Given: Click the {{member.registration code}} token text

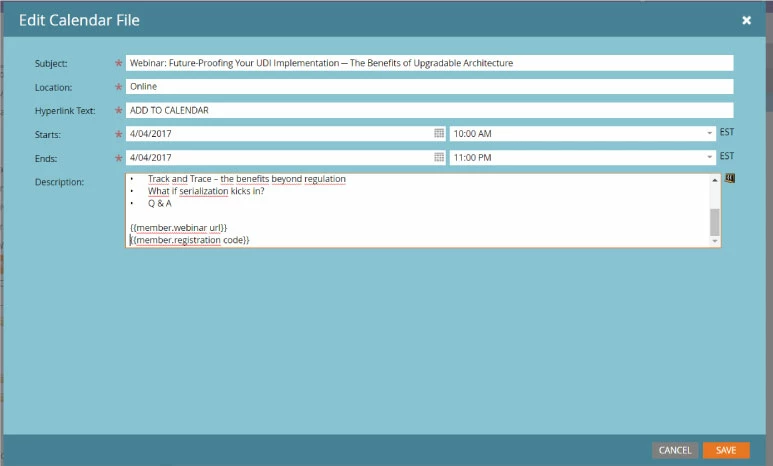Looking at the screenshot, I should pos(190,240).
